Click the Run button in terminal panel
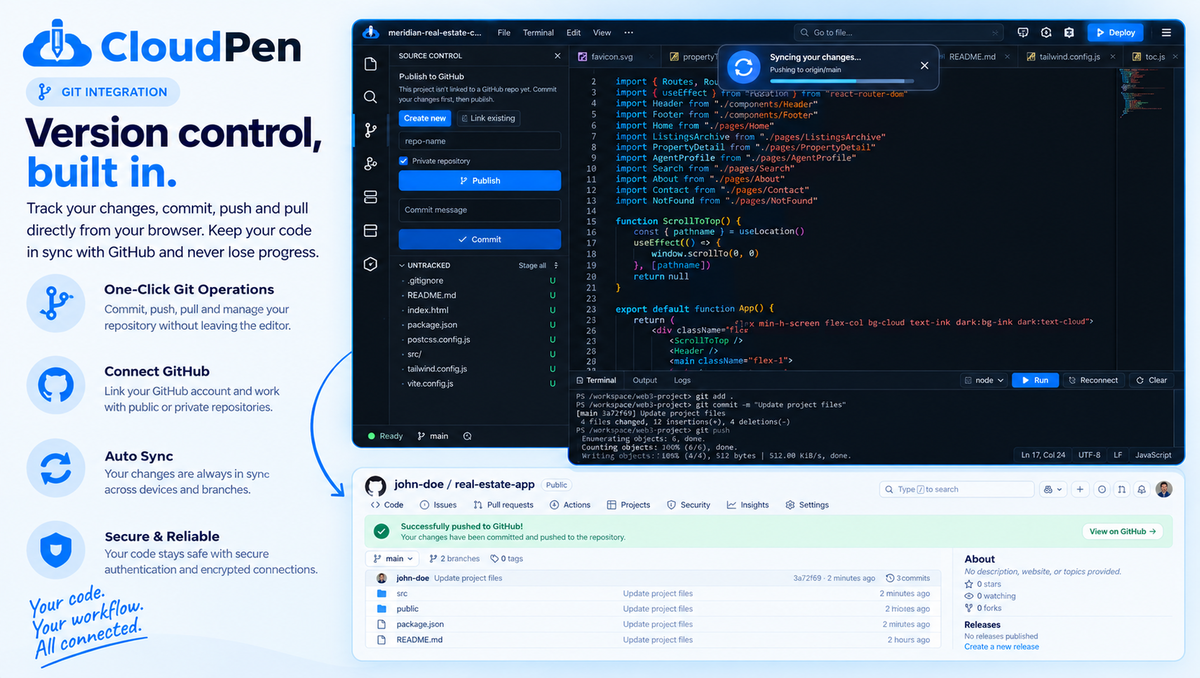 point(1035,380)
